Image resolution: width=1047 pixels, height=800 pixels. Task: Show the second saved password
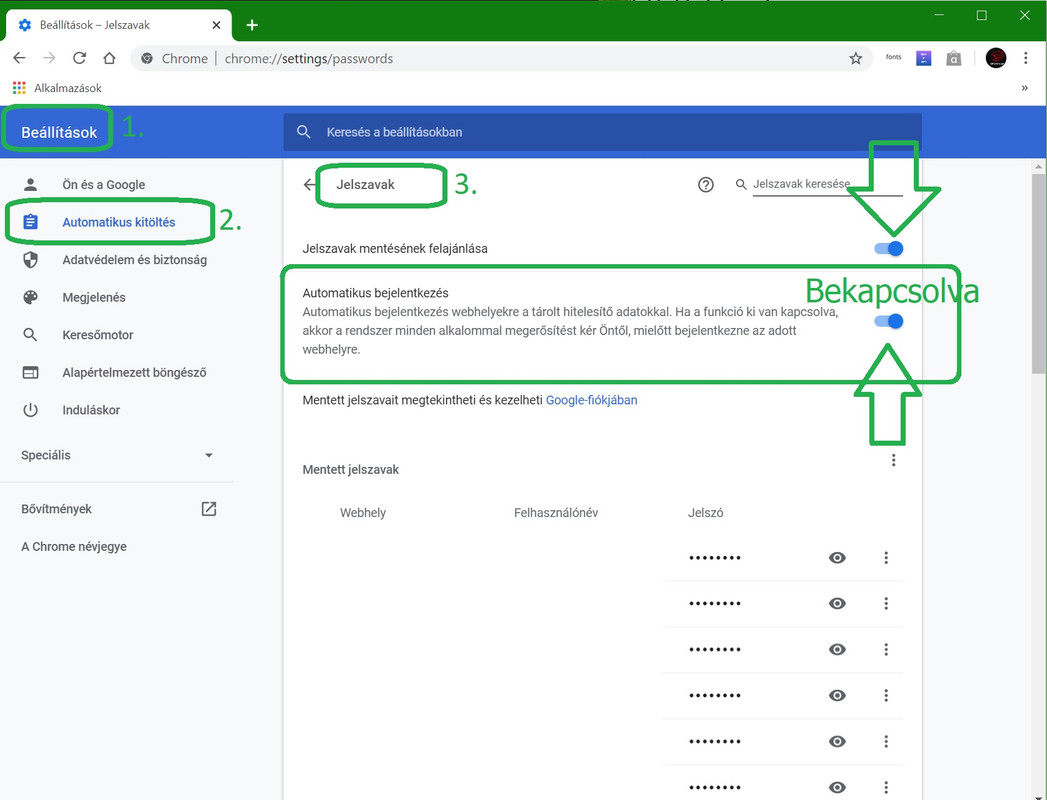click(x=837, y=604)
